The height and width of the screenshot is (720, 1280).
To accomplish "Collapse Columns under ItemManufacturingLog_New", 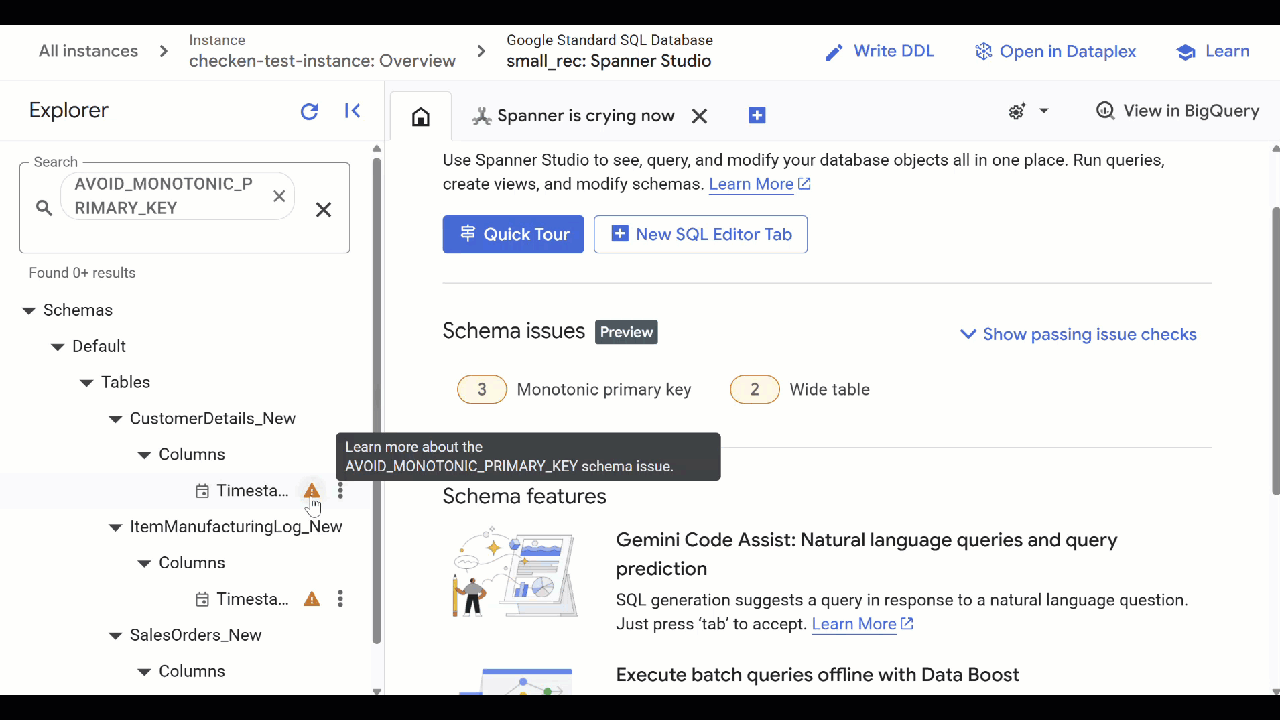I will 144,563.
